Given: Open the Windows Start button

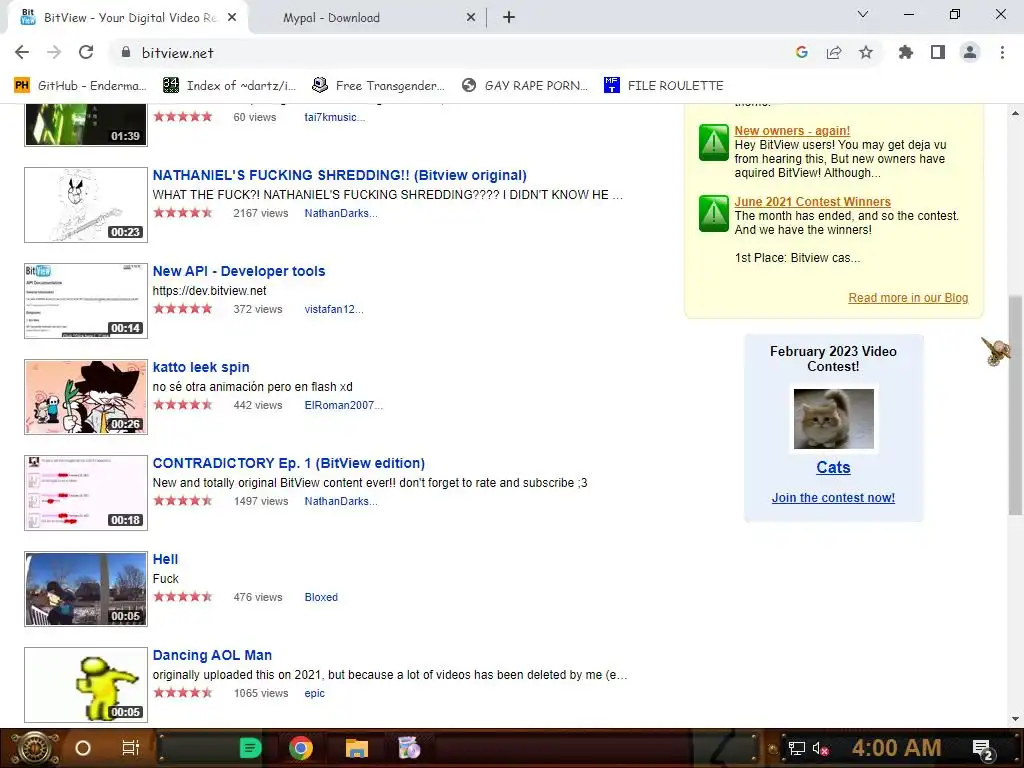Looking at the screenshot, I should 35,748.
